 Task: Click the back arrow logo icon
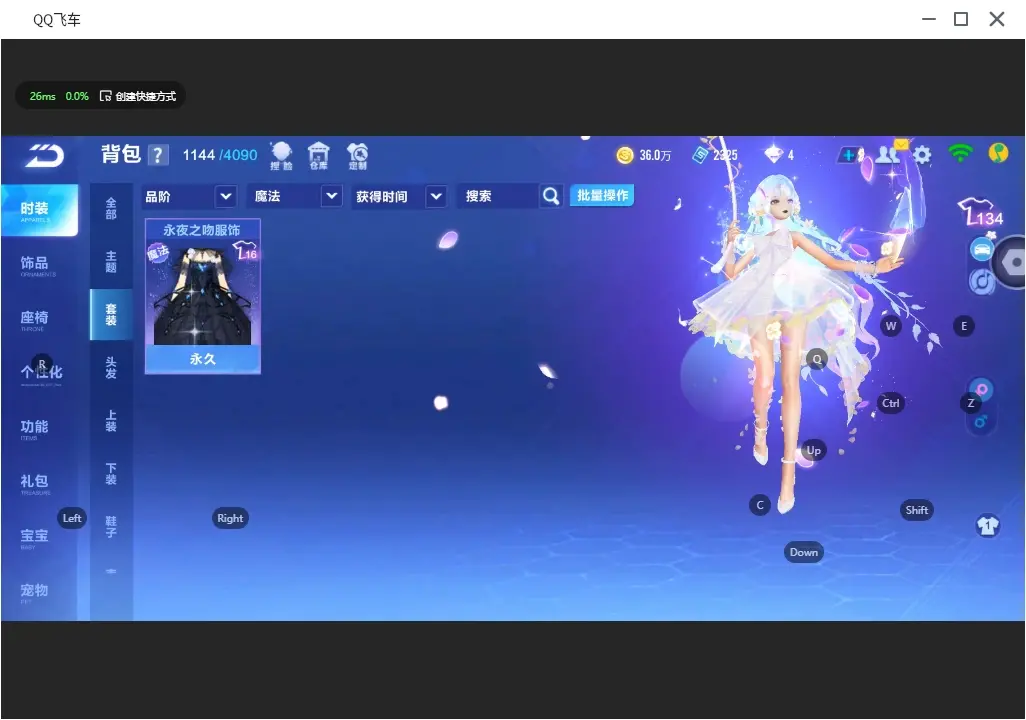coord(44,156)
